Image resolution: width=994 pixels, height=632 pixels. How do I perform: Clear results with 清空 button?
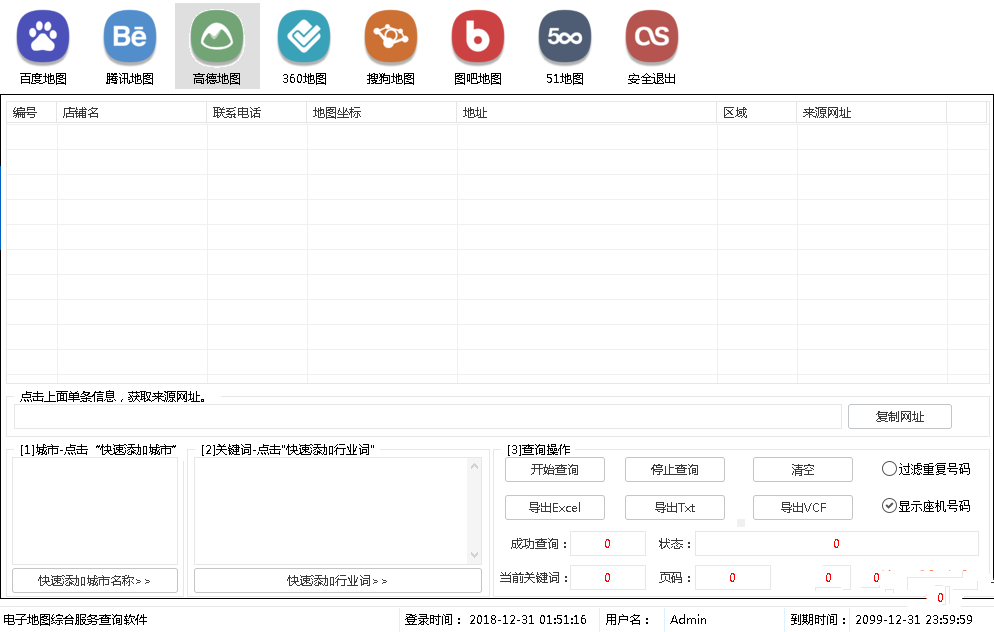pyautogui.click(x=803, y=470)
